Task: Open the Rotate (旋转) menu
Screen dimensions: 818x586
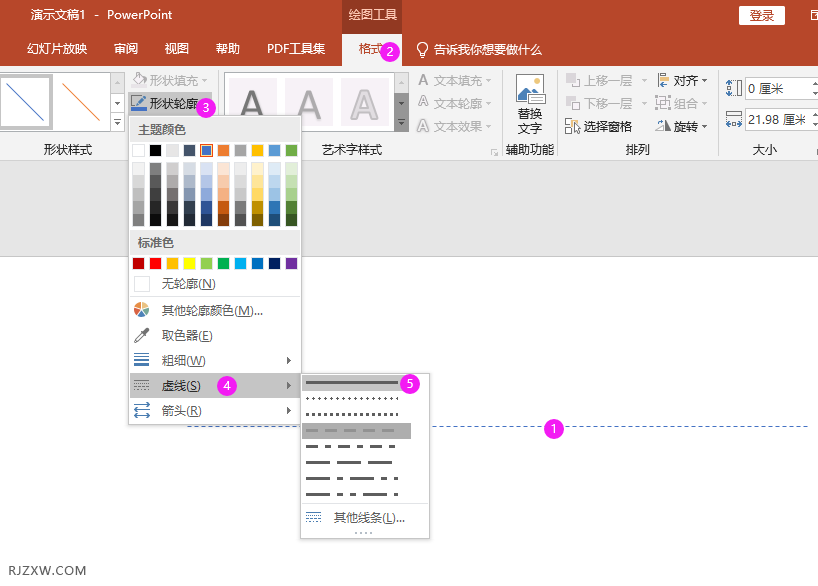Action: (681, 126)
